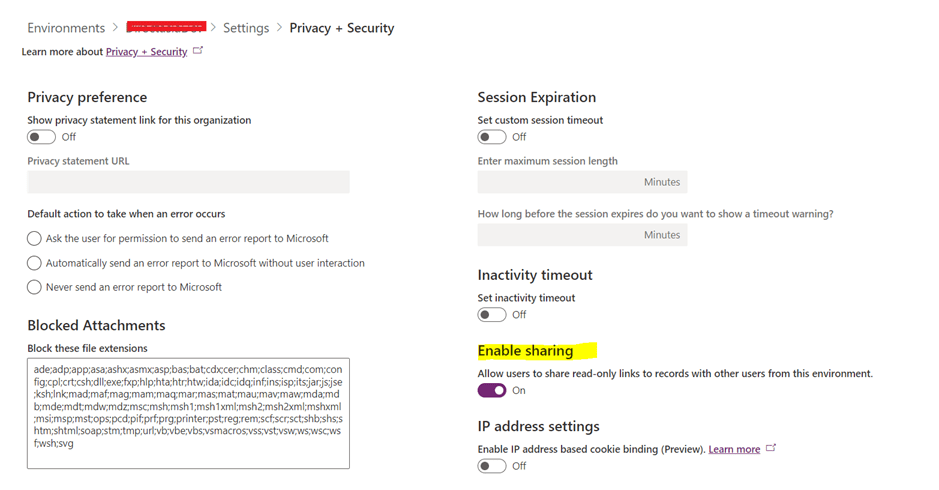The width and height of the screenshot is (939, 490).
Task: Click external link icon next to IP Learn more
Action: (771, 449)
